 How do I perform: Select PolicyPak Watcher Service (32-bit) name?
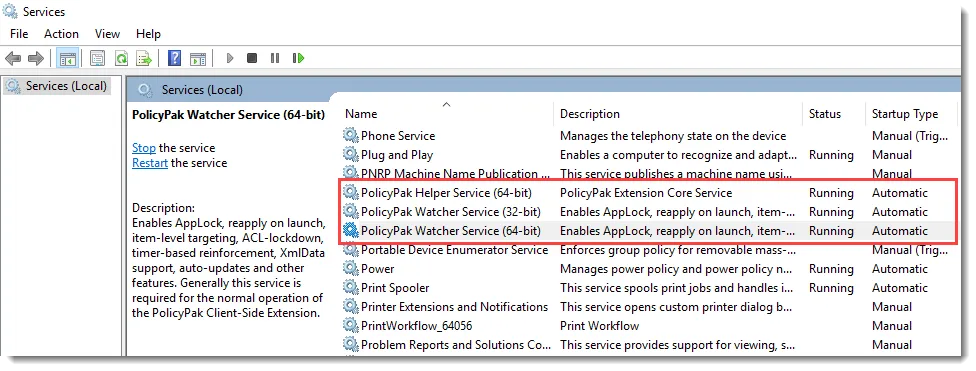point(451,212)
